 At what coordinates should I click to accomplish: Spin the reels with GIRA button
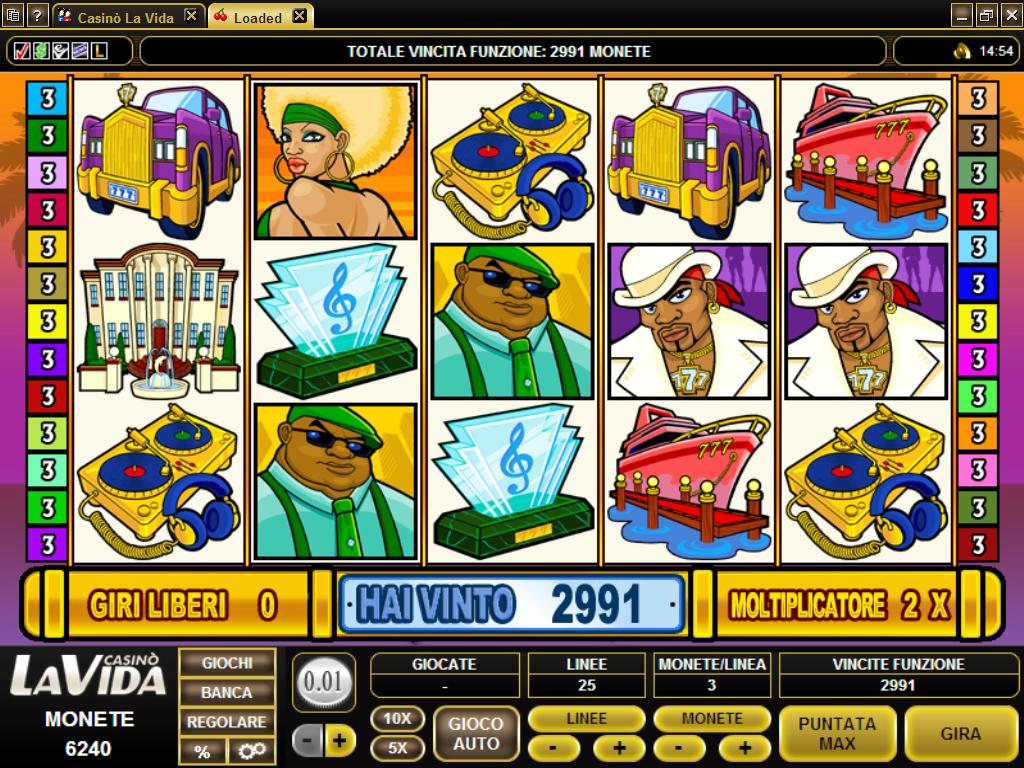click(x=961, y=733)
